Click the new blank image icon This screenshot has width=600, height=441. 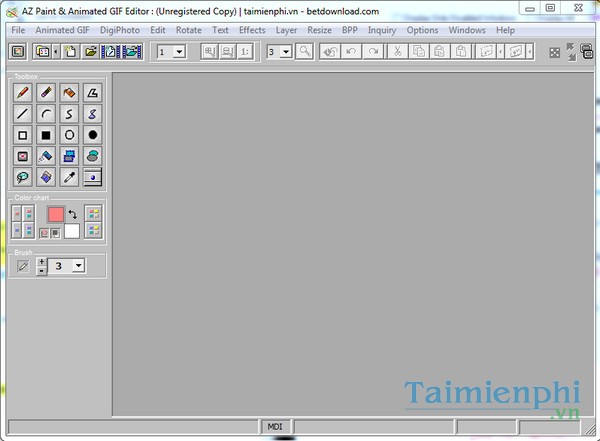click(70, 51)
